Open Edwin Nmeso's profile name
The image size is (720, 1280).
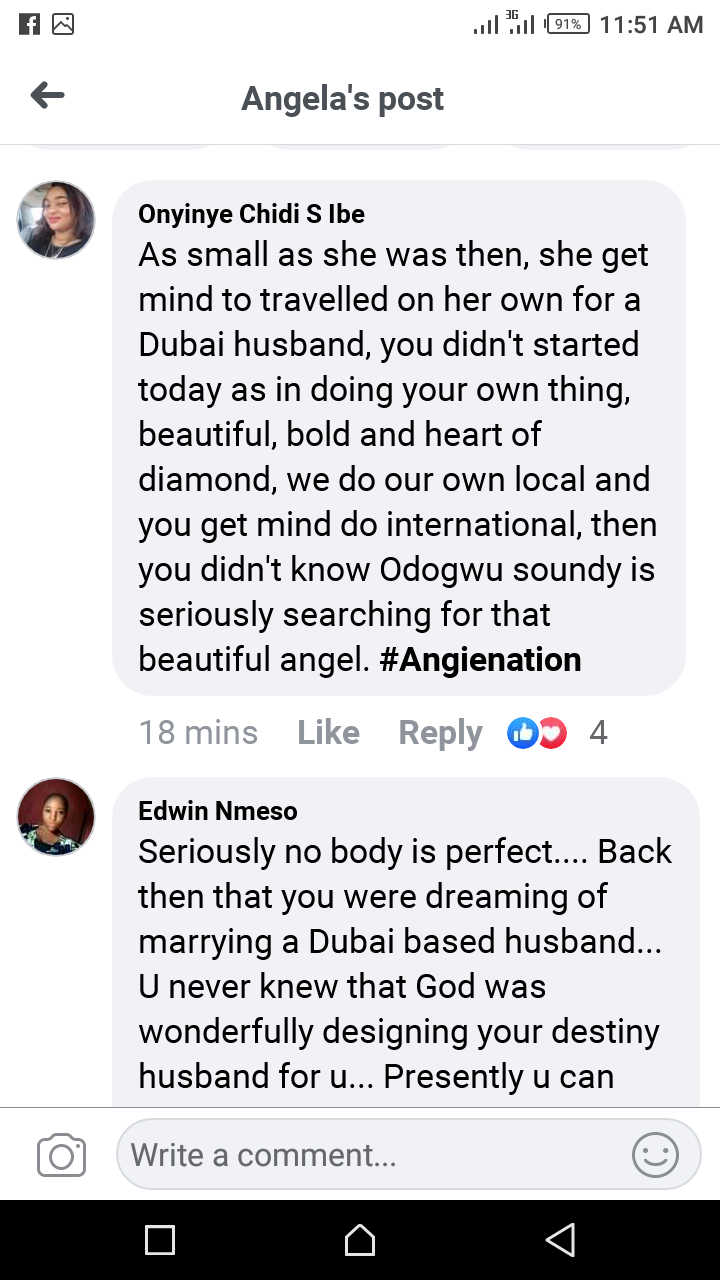point(218,810)
